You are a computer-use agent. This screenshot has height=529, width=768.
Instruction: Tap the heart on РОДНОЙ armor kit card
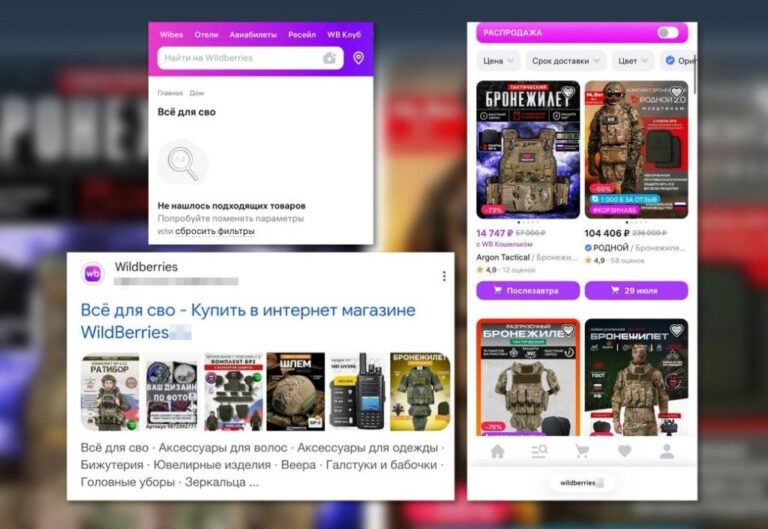(x=676, y=92)
